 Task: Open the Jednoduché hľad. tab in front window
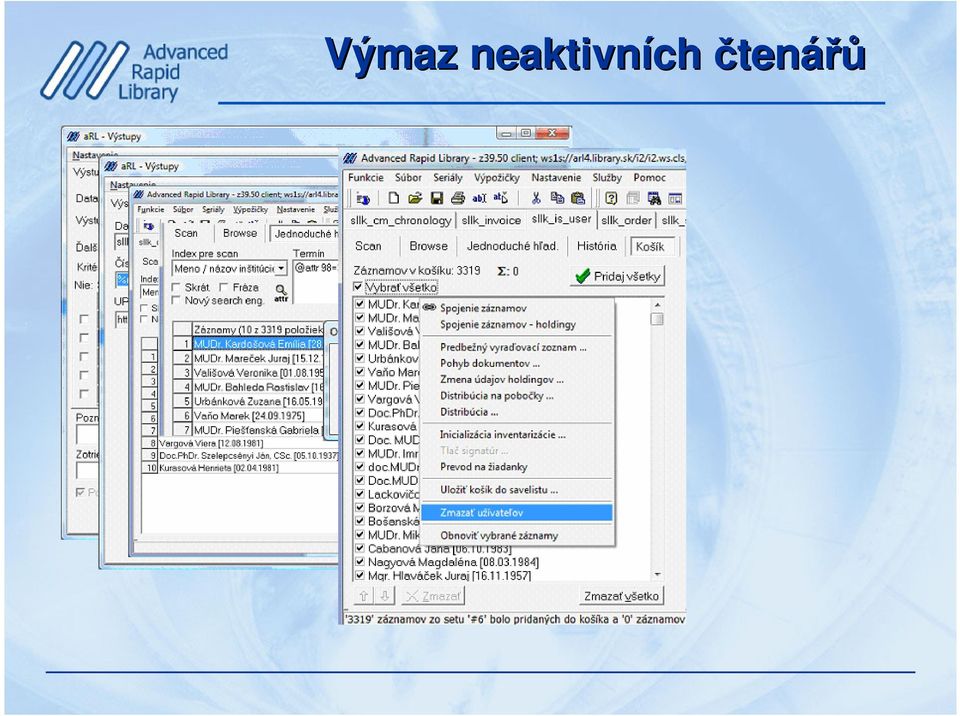[512, 246]
